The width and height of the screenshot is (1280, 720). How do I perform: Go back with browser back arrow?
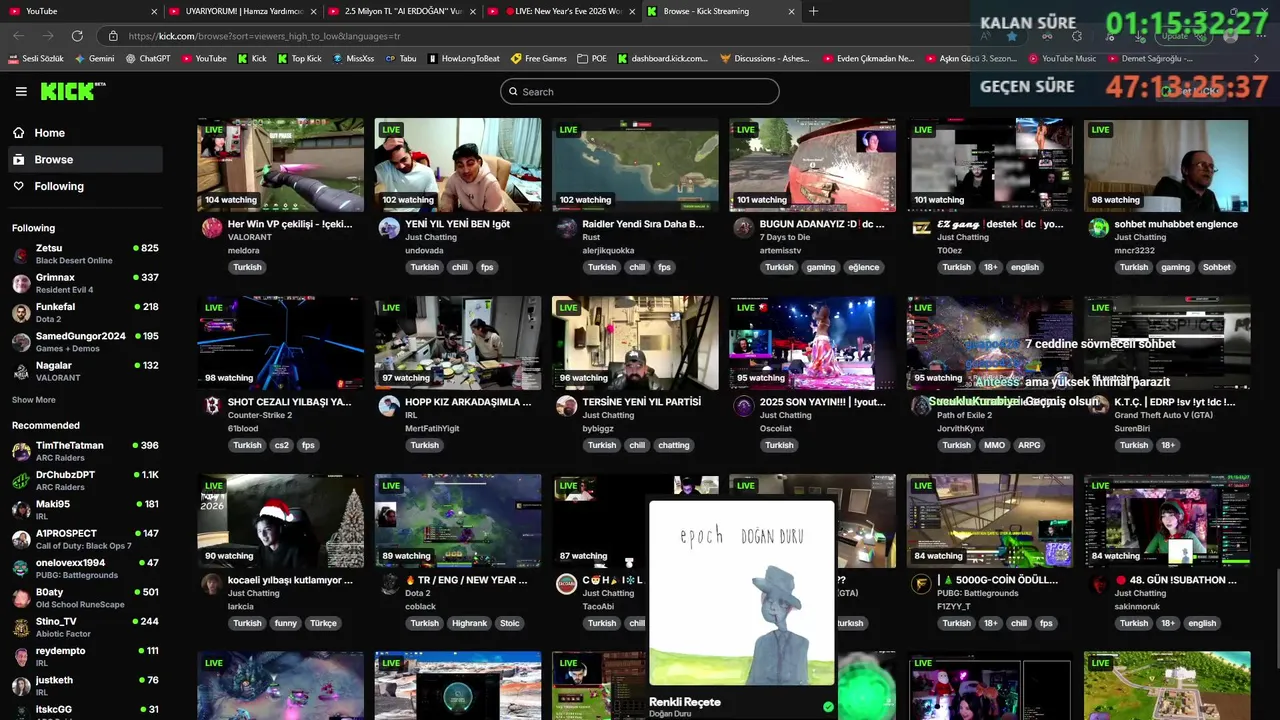click(19, 36)
